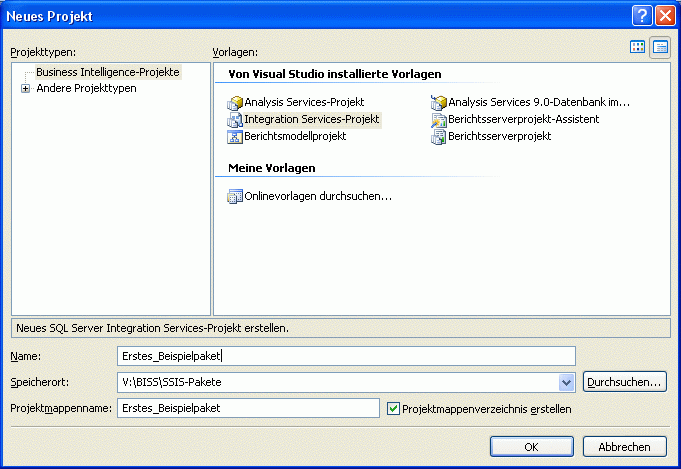The image size is (681, 469).
Task: Click into the Name input field
Action: 346,356
